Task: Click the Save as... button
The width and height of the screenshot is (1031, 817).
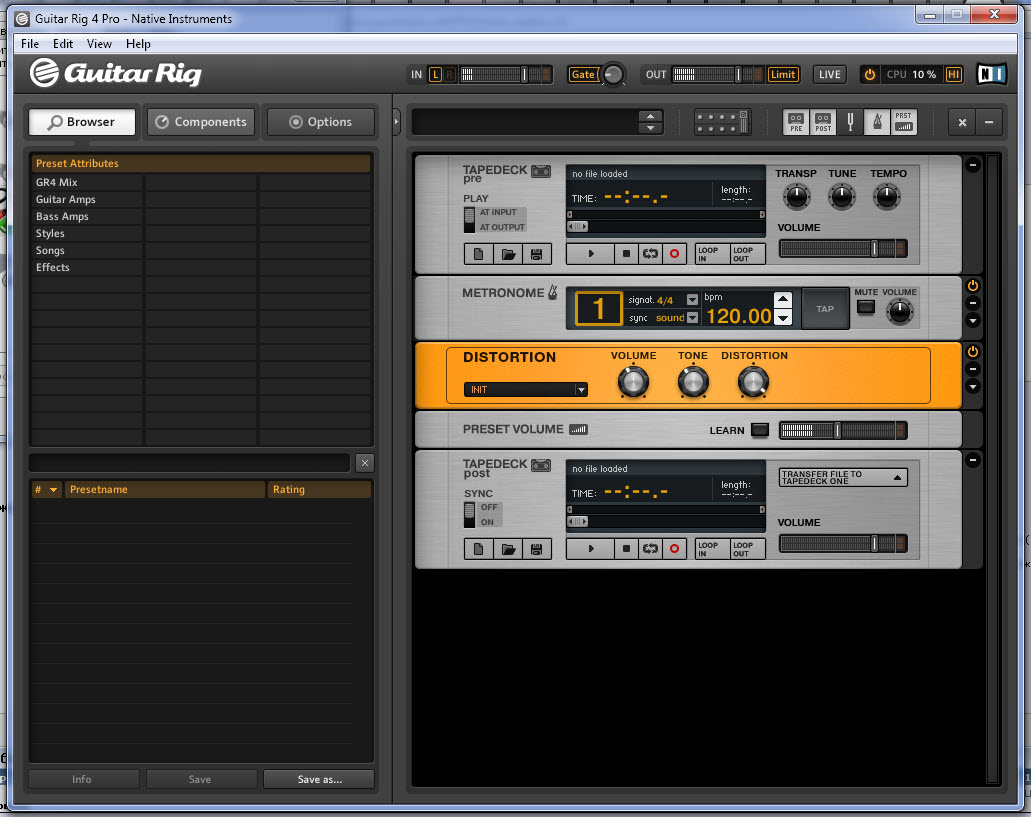Action: (x=319, y=780)
